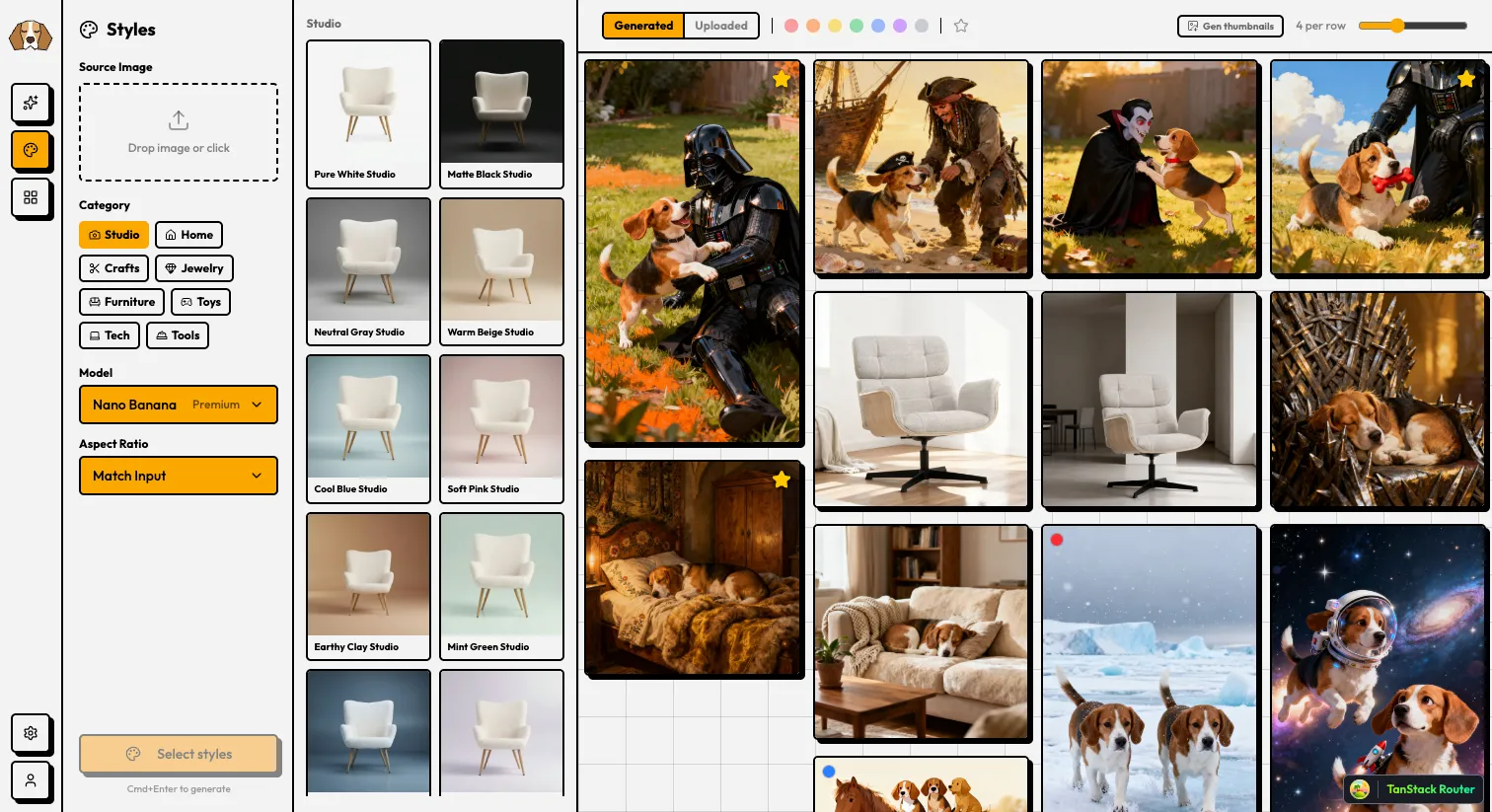Select the Generated tab

[642, 26]
